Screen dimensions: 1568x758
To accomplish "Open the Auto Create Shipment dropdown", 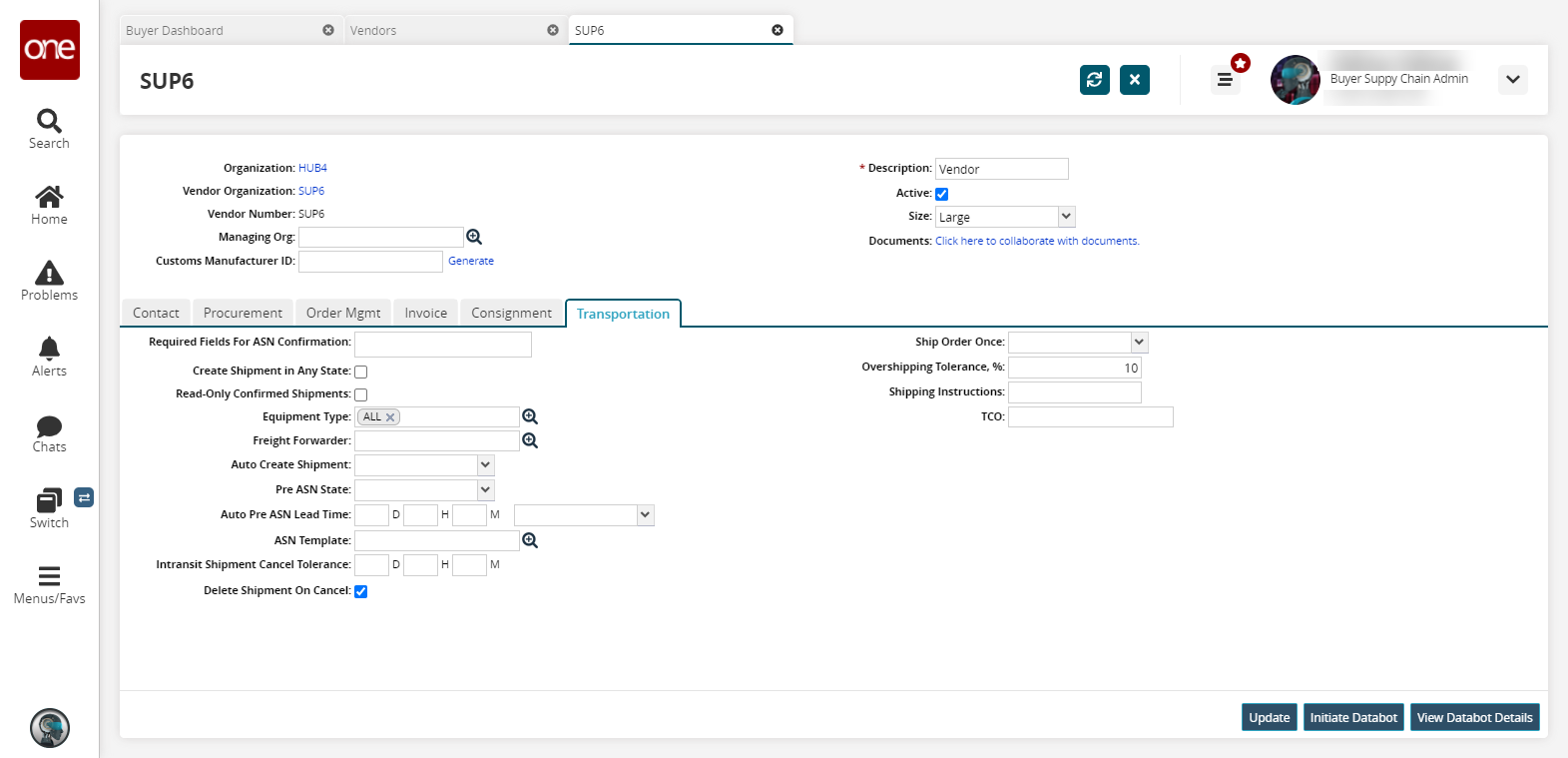I will coord(485,465).
